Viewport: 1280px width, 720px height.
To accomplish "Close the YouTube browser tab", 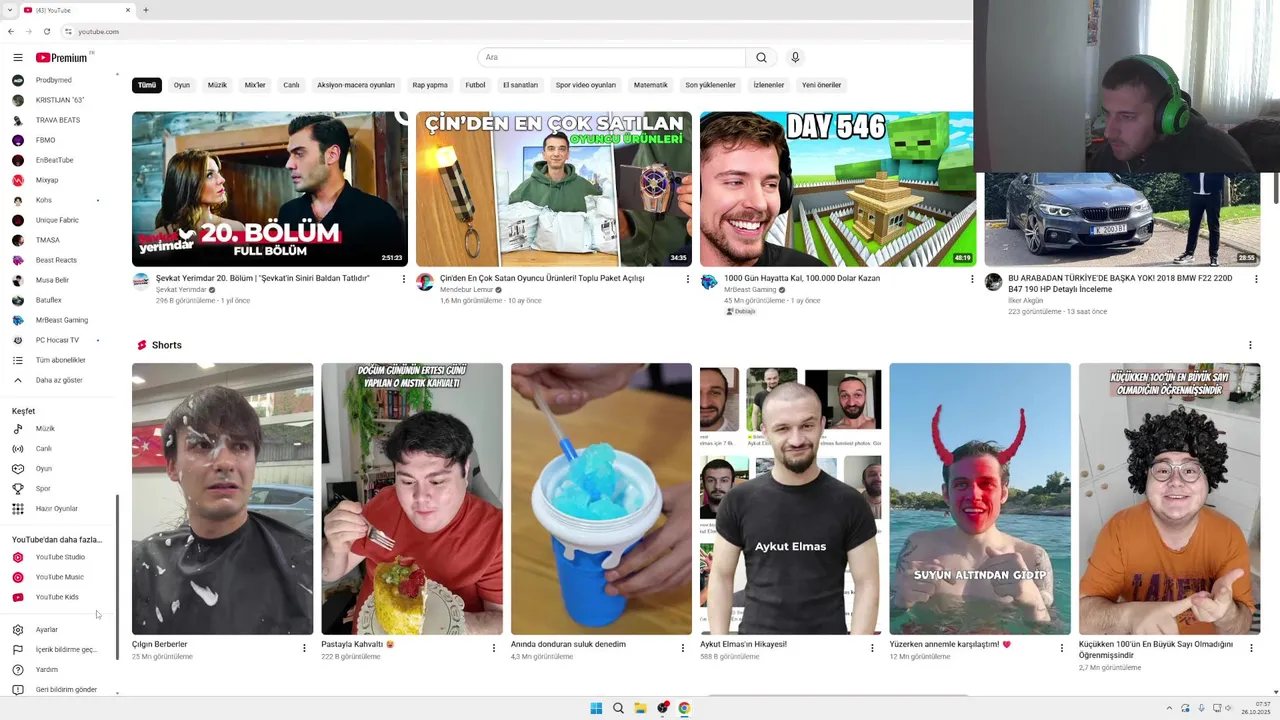I will pyautogui.click(x=128, y=10).
